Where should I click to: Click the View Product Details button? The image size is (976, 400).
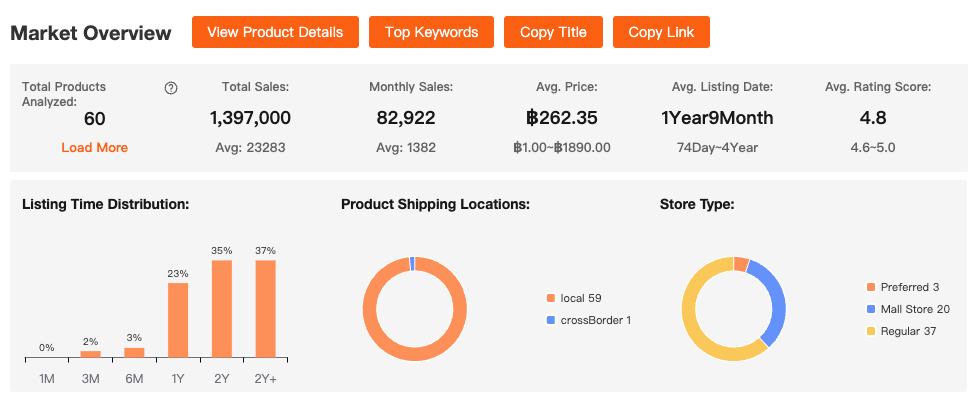tap(275, 32)
